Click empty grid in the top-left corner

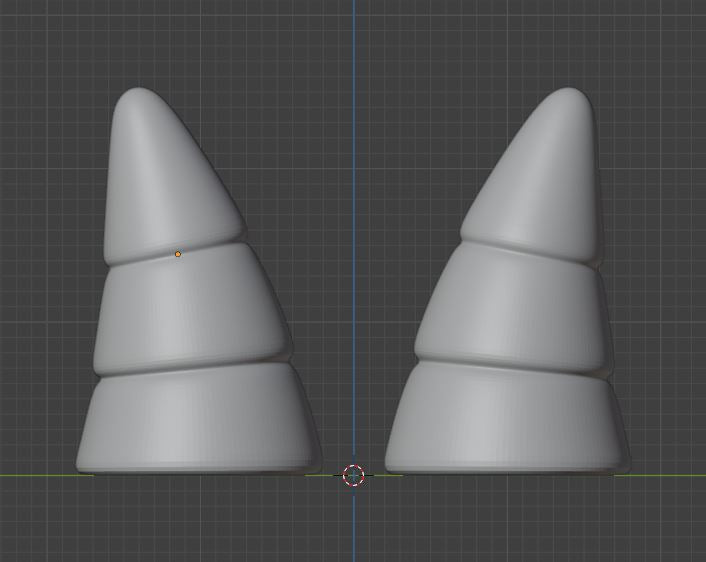click(x=40, y=40)
